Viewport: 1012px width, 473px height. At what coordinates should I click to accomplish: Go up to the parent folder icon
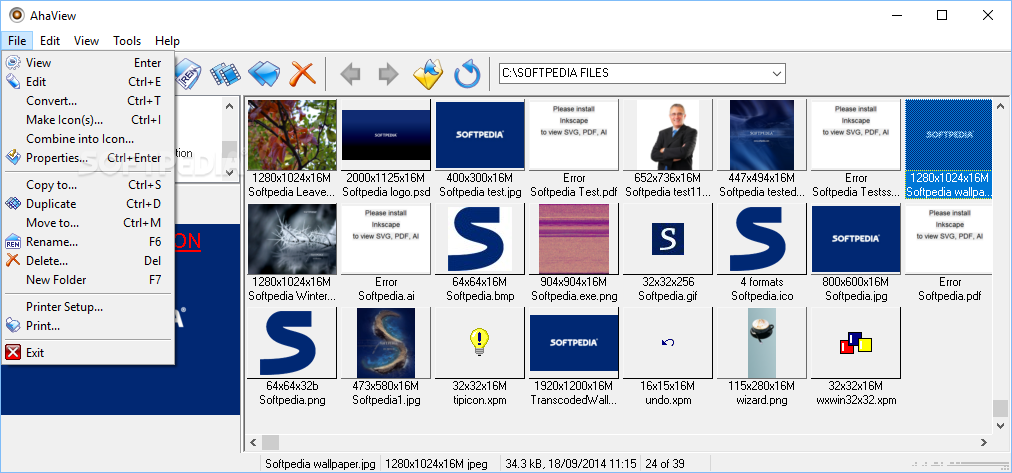[429, 74]
